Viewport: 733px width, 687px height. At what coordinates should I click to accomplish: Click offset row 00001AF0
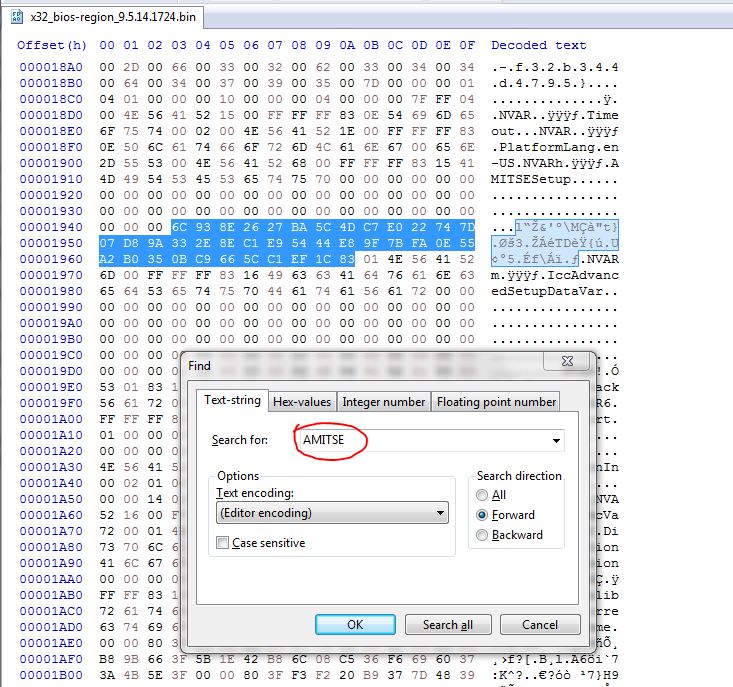click(51, 659)
